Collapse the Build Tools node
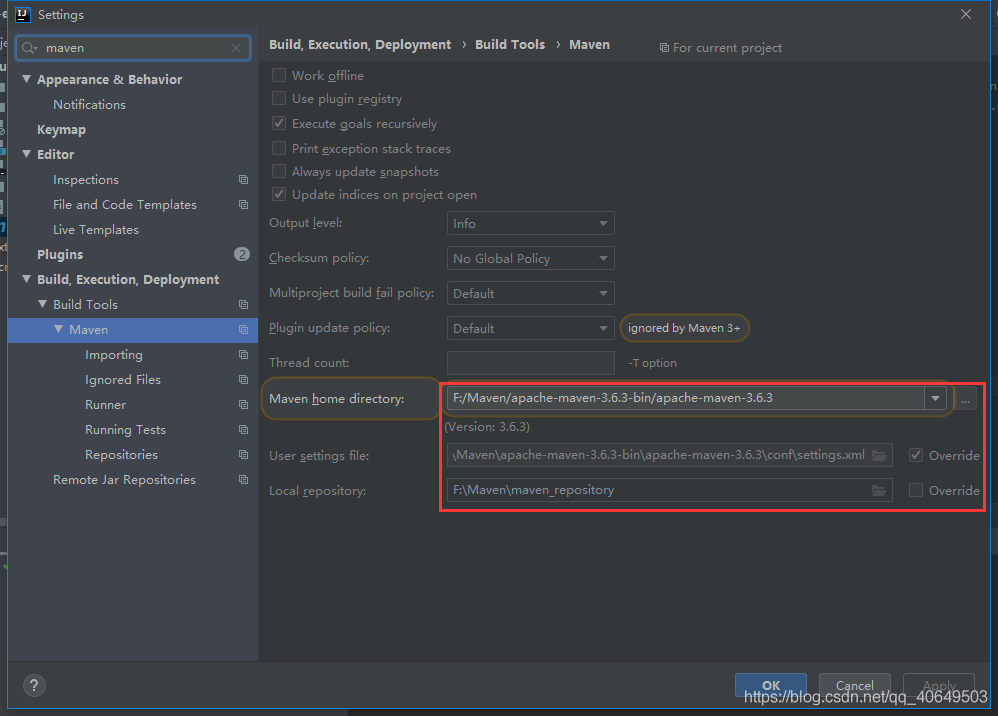Image resolution: width=998 pixels, height=716 pixels. 43,304
